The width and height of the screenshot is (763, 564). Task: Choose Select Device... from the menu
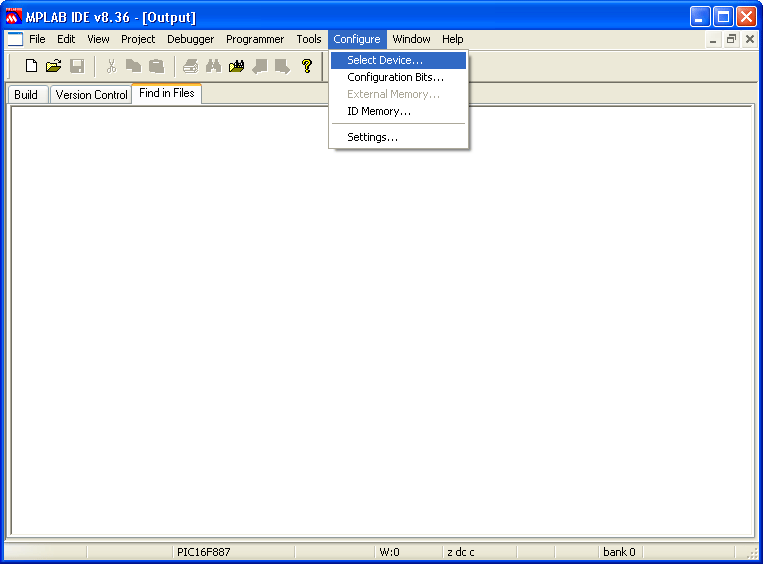tap(398, 60)
